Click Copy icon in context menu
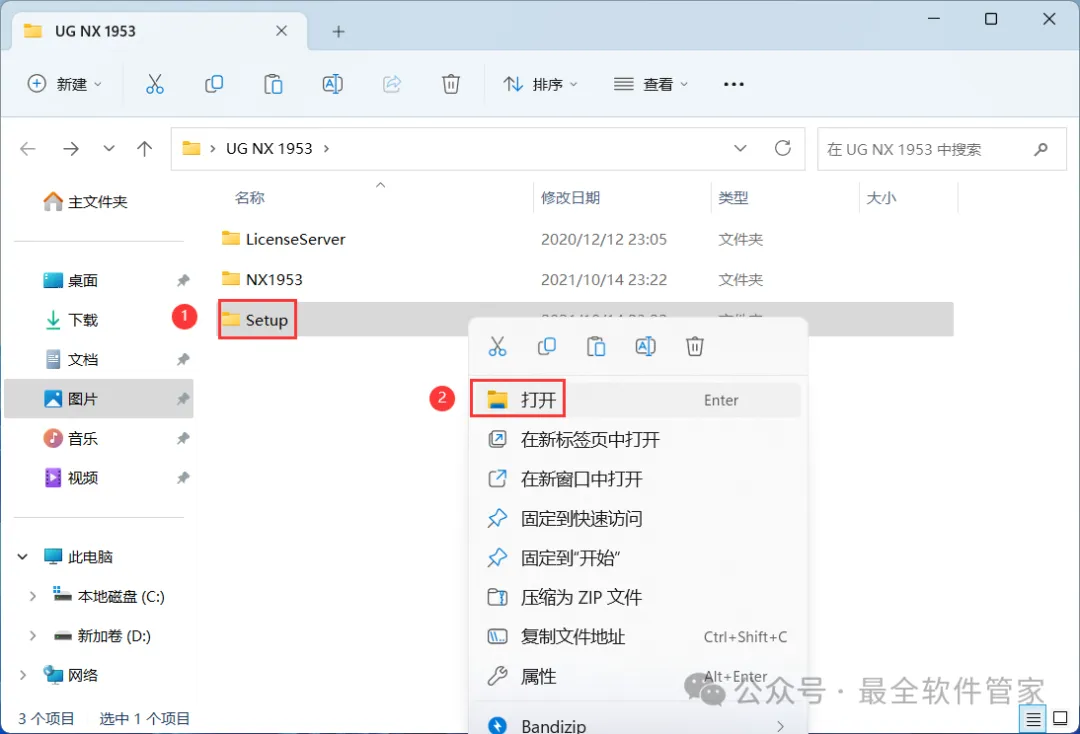This screenshot has height=734, width=1080. point(547,346)
